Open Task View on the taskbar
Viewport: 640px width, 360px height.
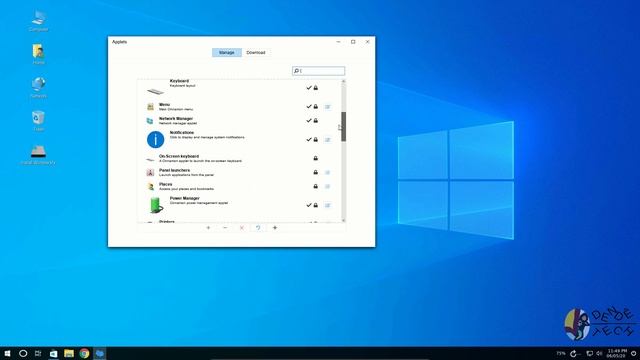[38, 353]
